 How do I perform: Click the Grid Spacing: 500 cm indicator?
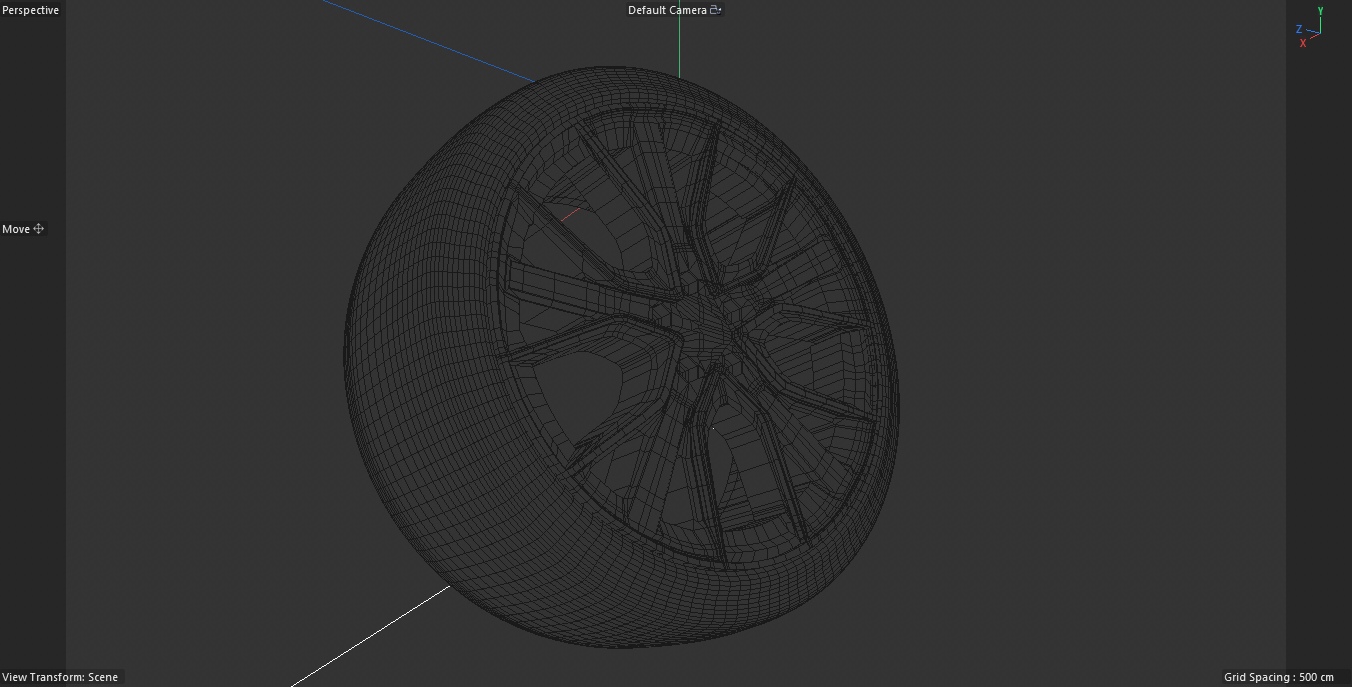[1277, 677]
